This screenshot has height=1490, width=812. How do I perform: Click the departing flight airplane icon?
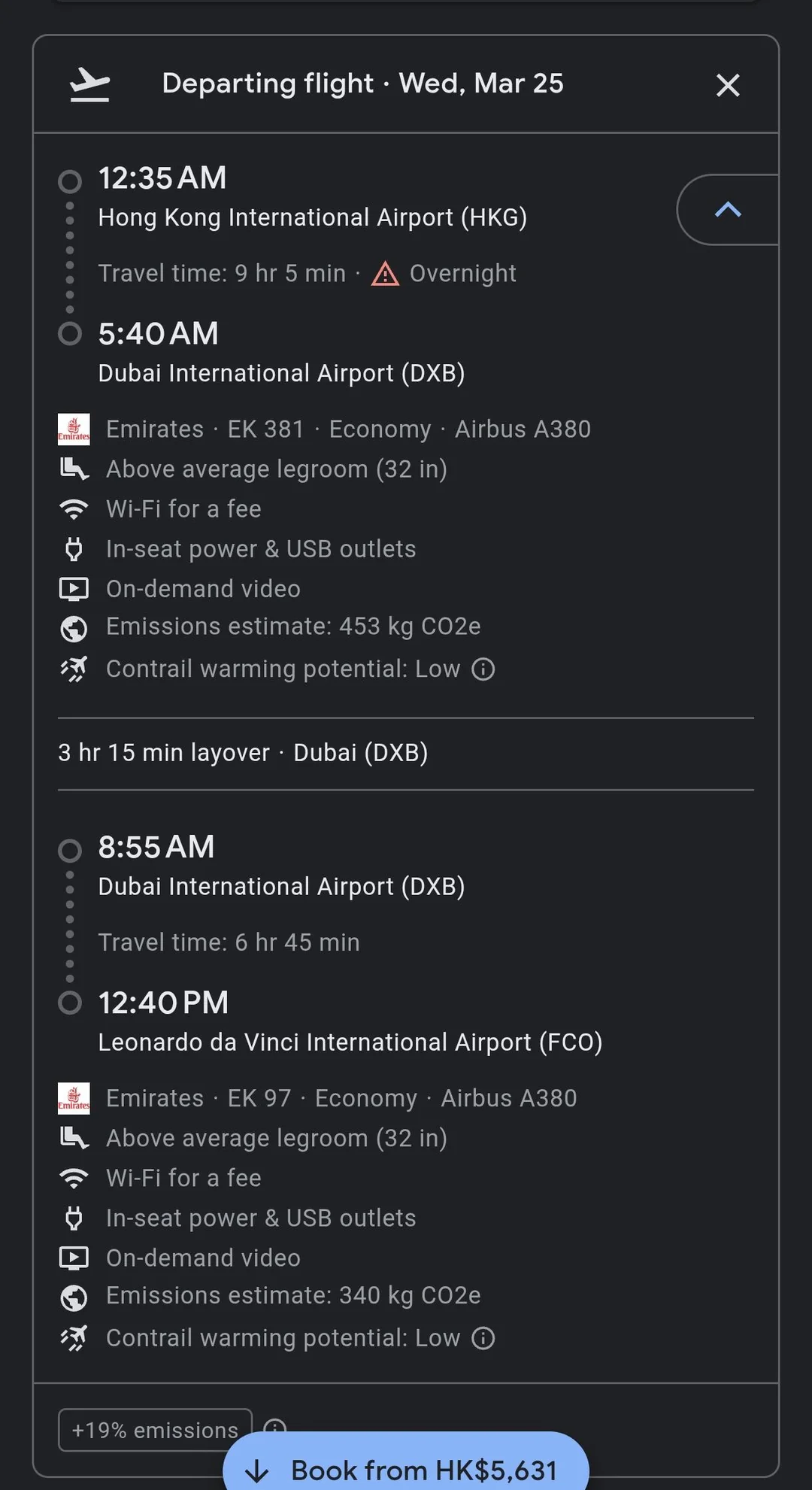click(89, 84)
